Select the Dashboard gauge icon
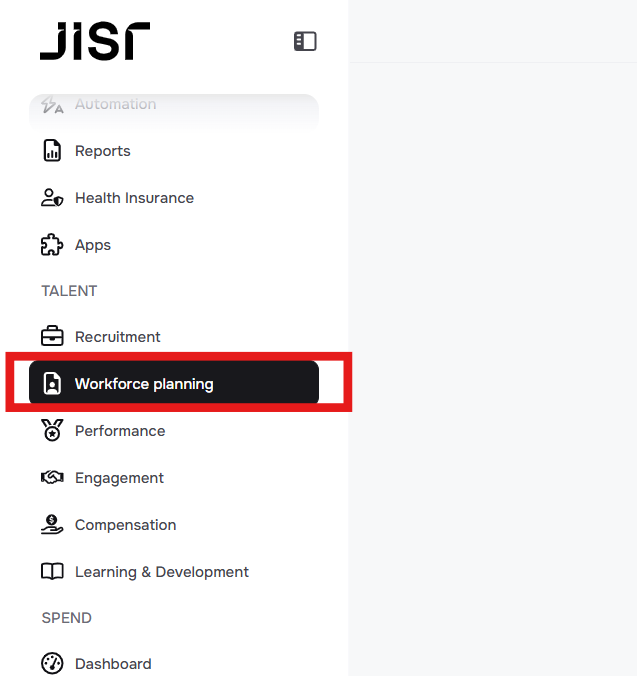 (52, 663)
